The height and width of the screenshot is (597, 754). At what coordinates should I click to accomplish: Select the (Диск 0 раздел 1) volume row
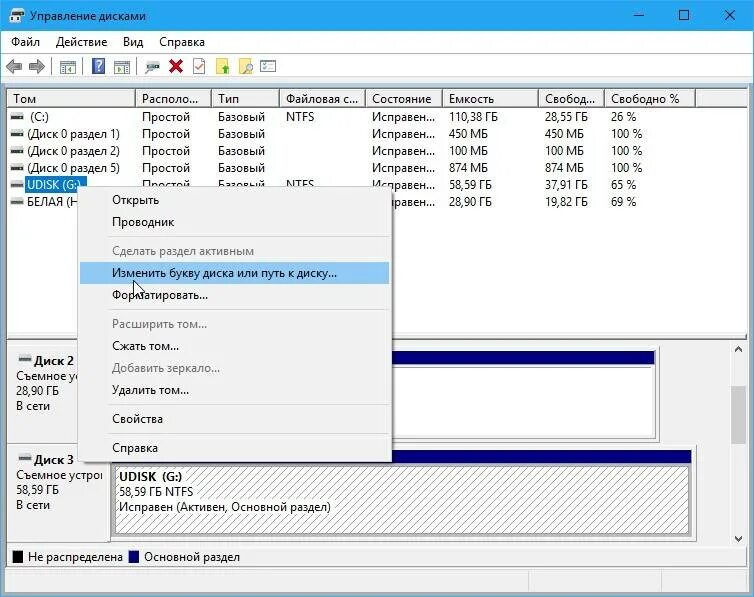[x=377, y=134]
